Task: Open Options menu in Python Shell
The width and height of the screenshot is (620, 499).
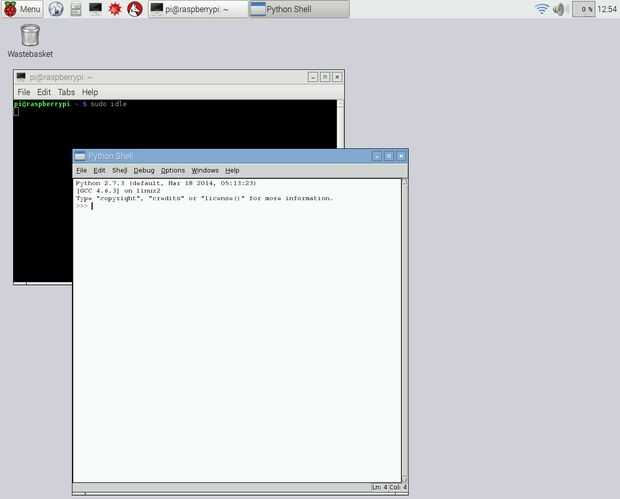Action: pos(173,170)
